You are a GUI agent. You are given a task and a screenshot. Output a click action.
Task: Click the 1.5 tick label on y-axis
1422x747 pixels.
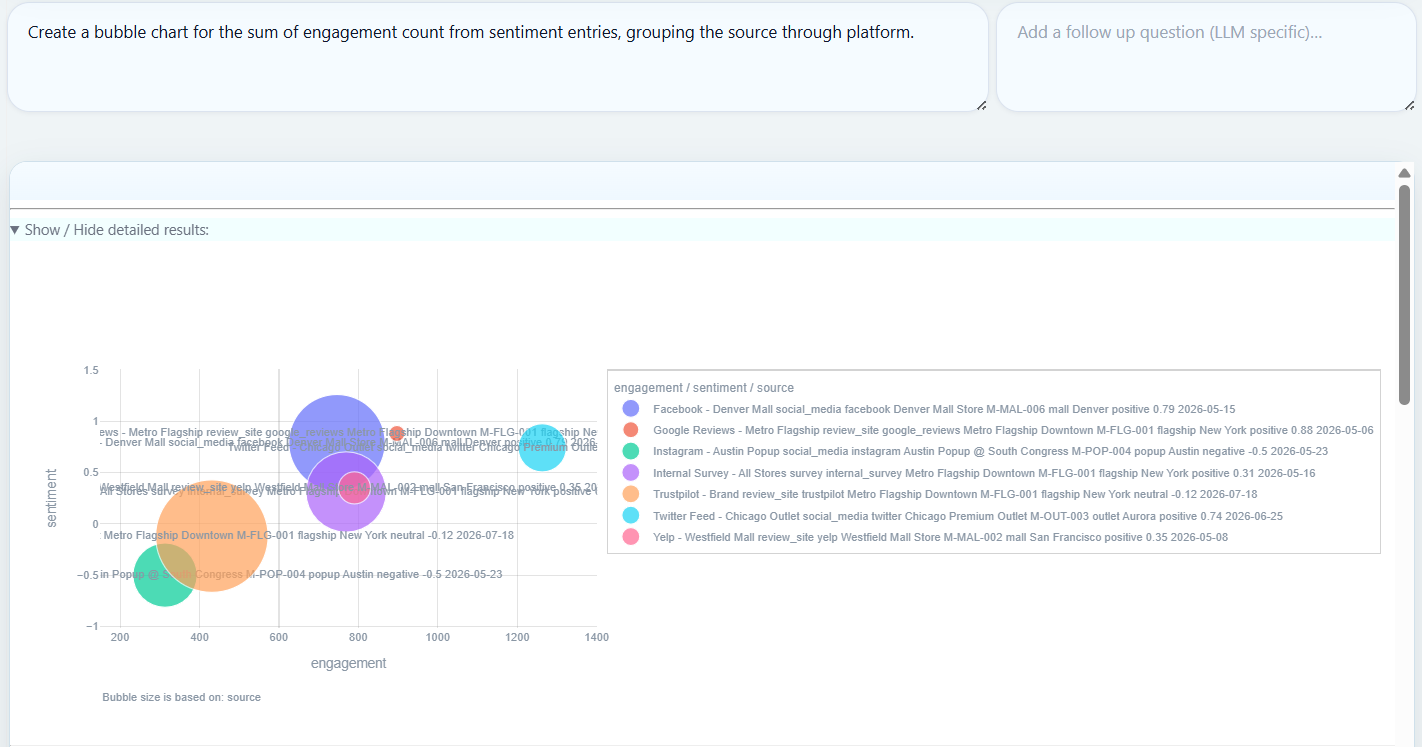[91, 370]
